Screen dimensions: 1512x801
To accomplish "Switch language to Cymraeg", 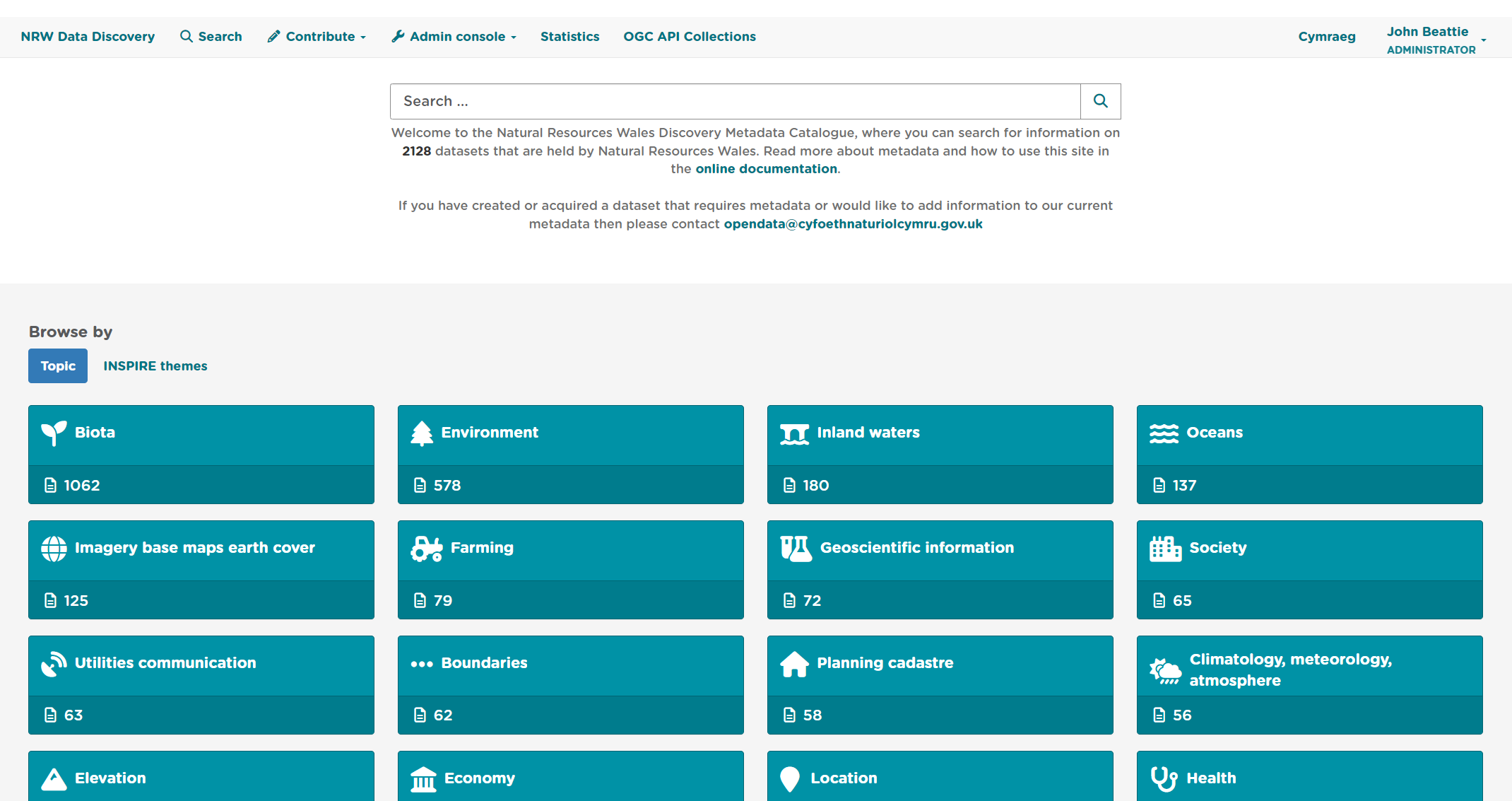I will [x=1326, y=37].
